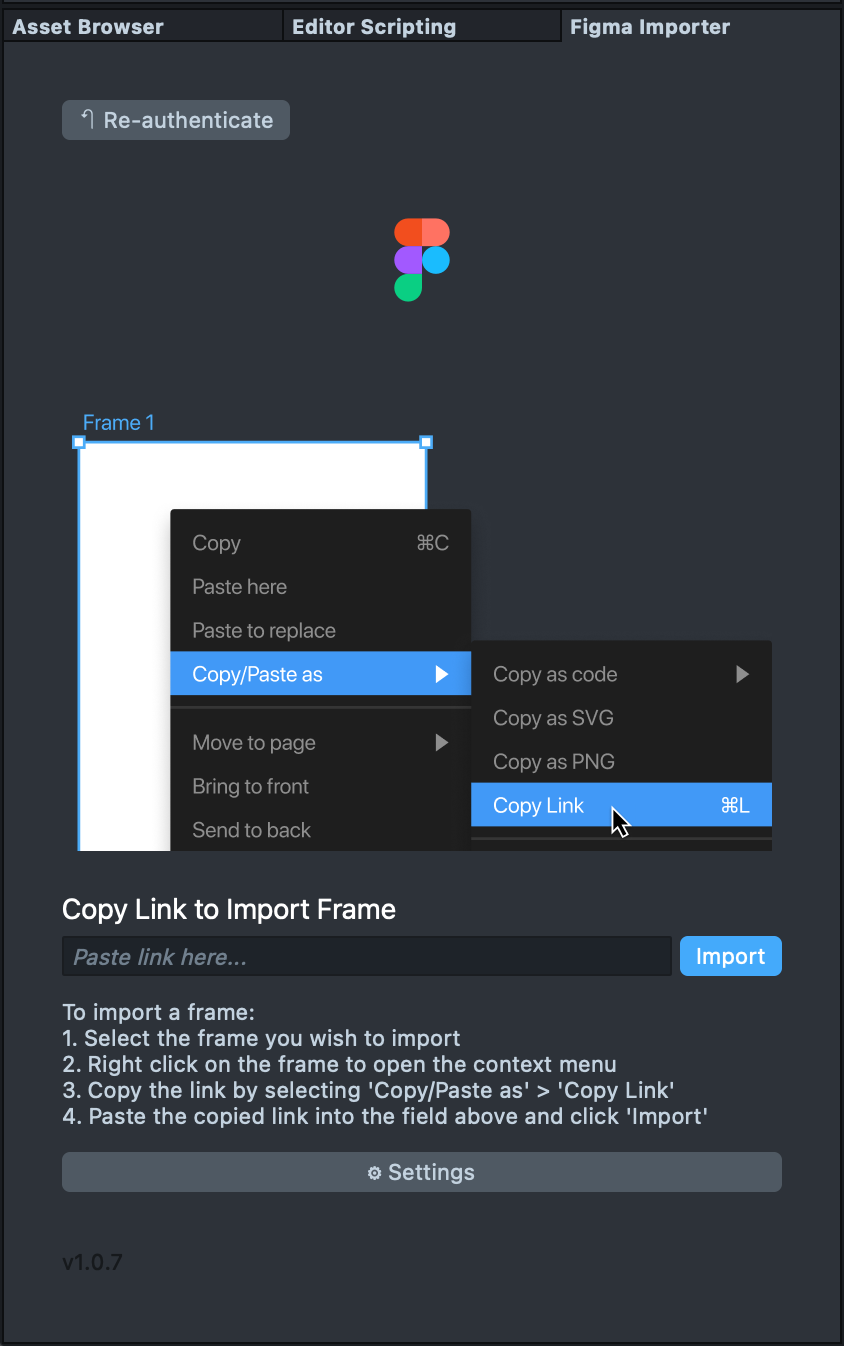Choose Copy Link in the submenu
844x1346 pixels.
(539, 805)
